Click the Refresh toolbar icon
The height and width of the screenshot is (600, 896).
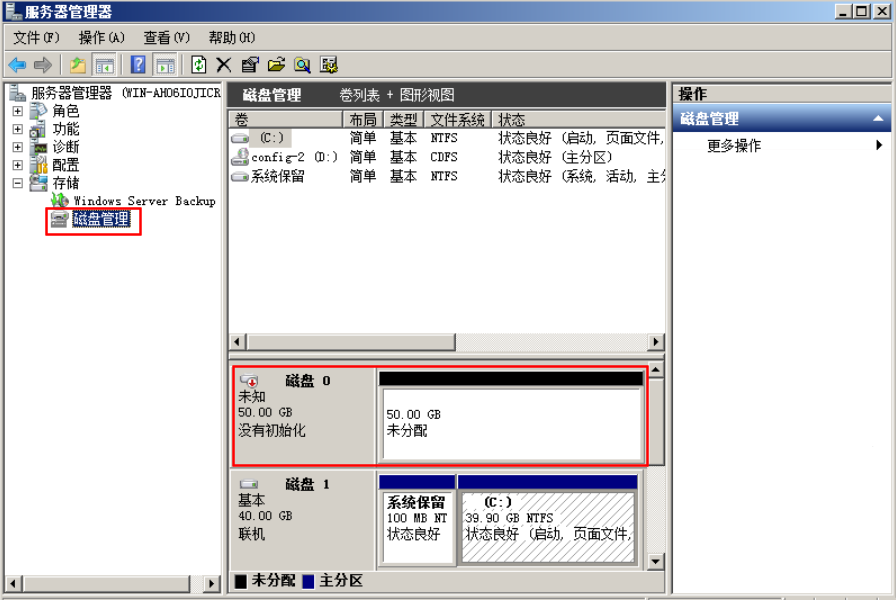click(x=199, y=65)
